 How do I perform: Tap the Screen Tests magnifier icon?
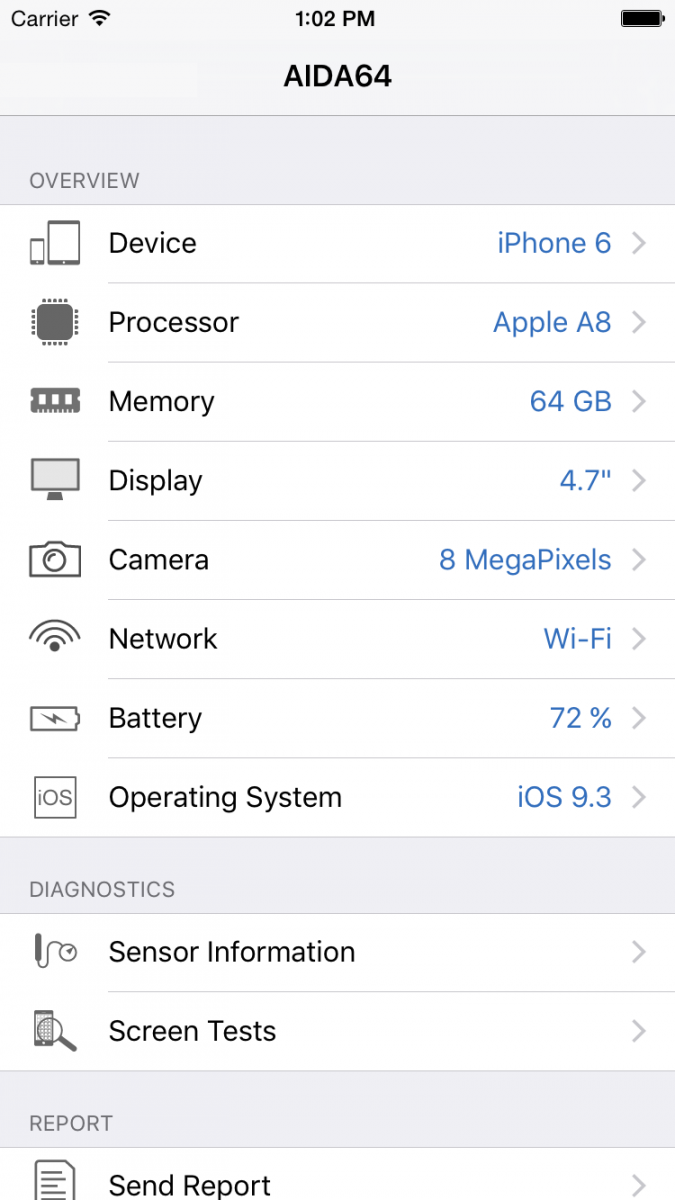(x=54, y=1030)
